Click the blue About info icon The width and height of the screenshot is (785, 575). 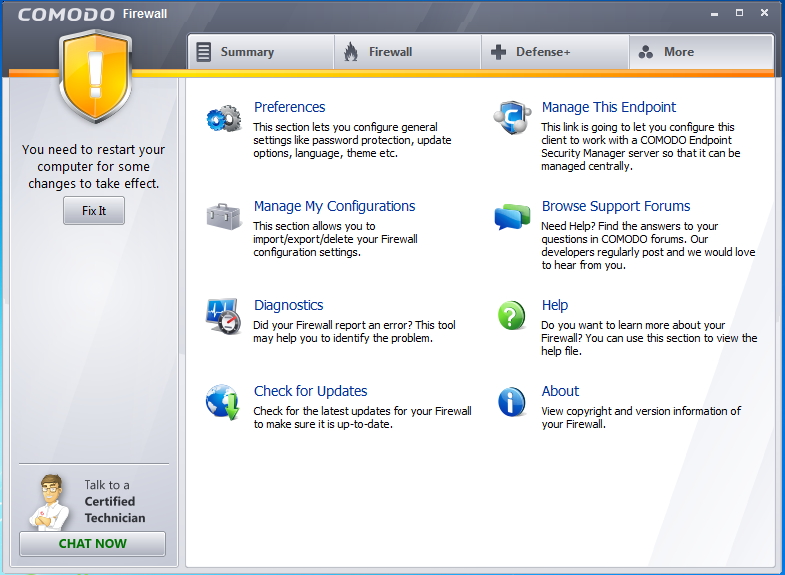pyautogui.click(x=512, y=402)
